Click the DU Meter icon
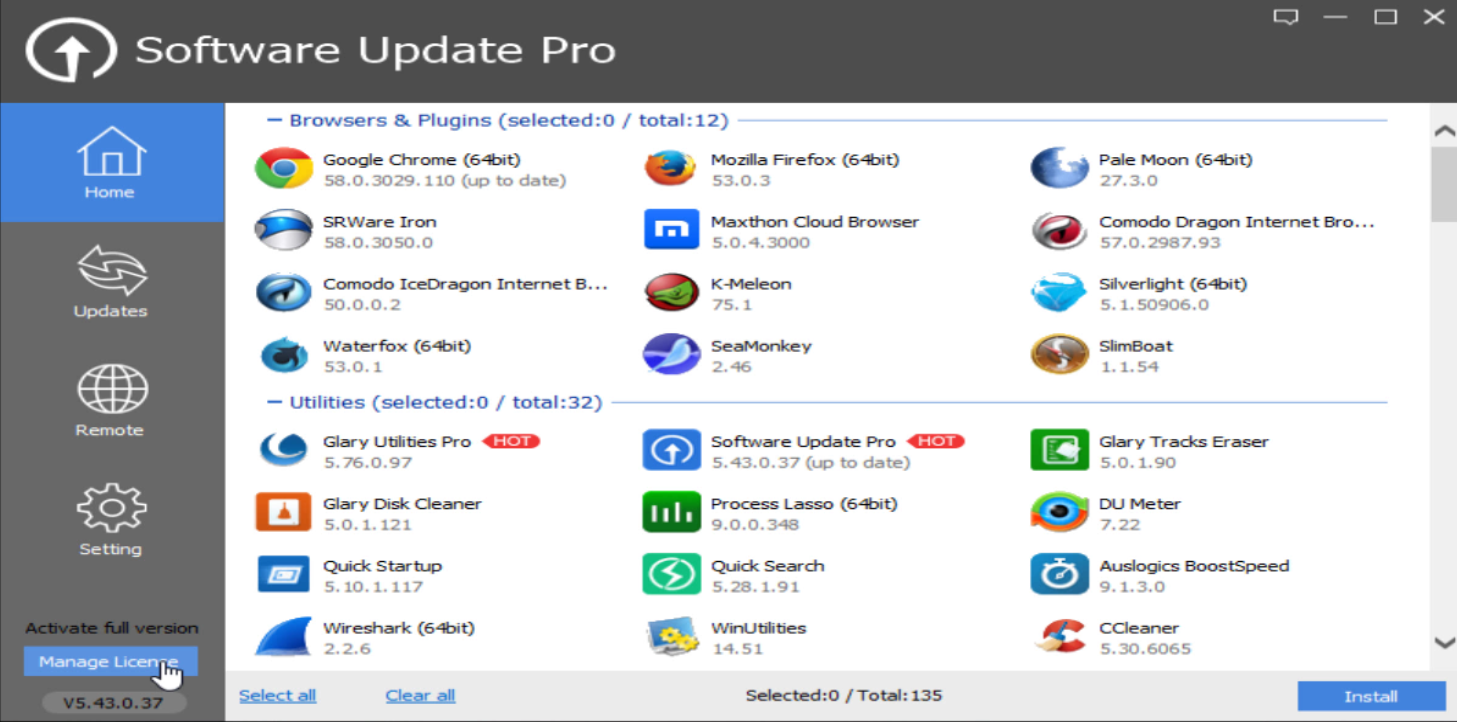Image resolution: width=1457 pixels, height=722 pixels. (x=1059, y=512)
